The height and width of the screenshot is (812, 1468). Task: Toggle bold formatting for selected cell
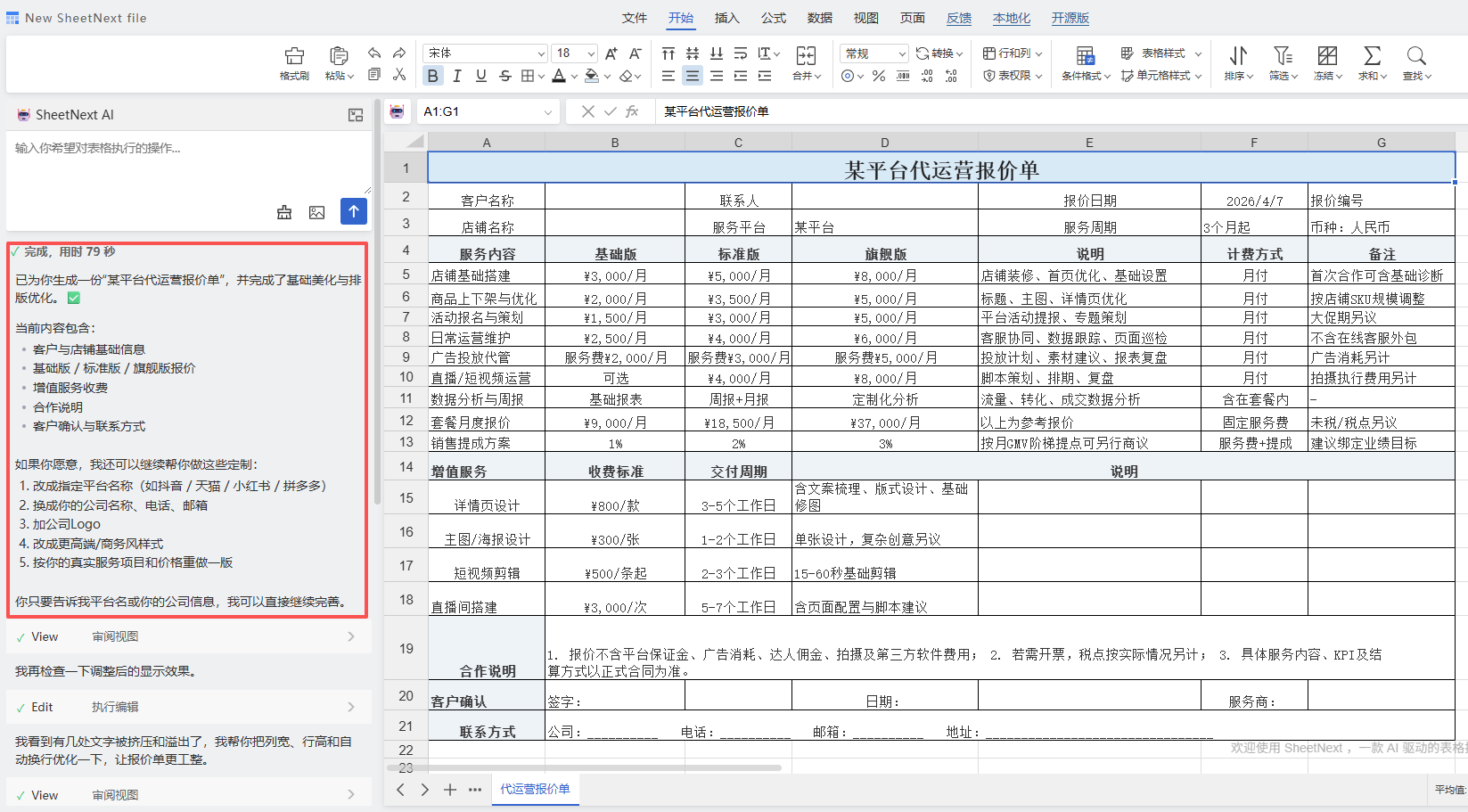(x=432, y=76)
